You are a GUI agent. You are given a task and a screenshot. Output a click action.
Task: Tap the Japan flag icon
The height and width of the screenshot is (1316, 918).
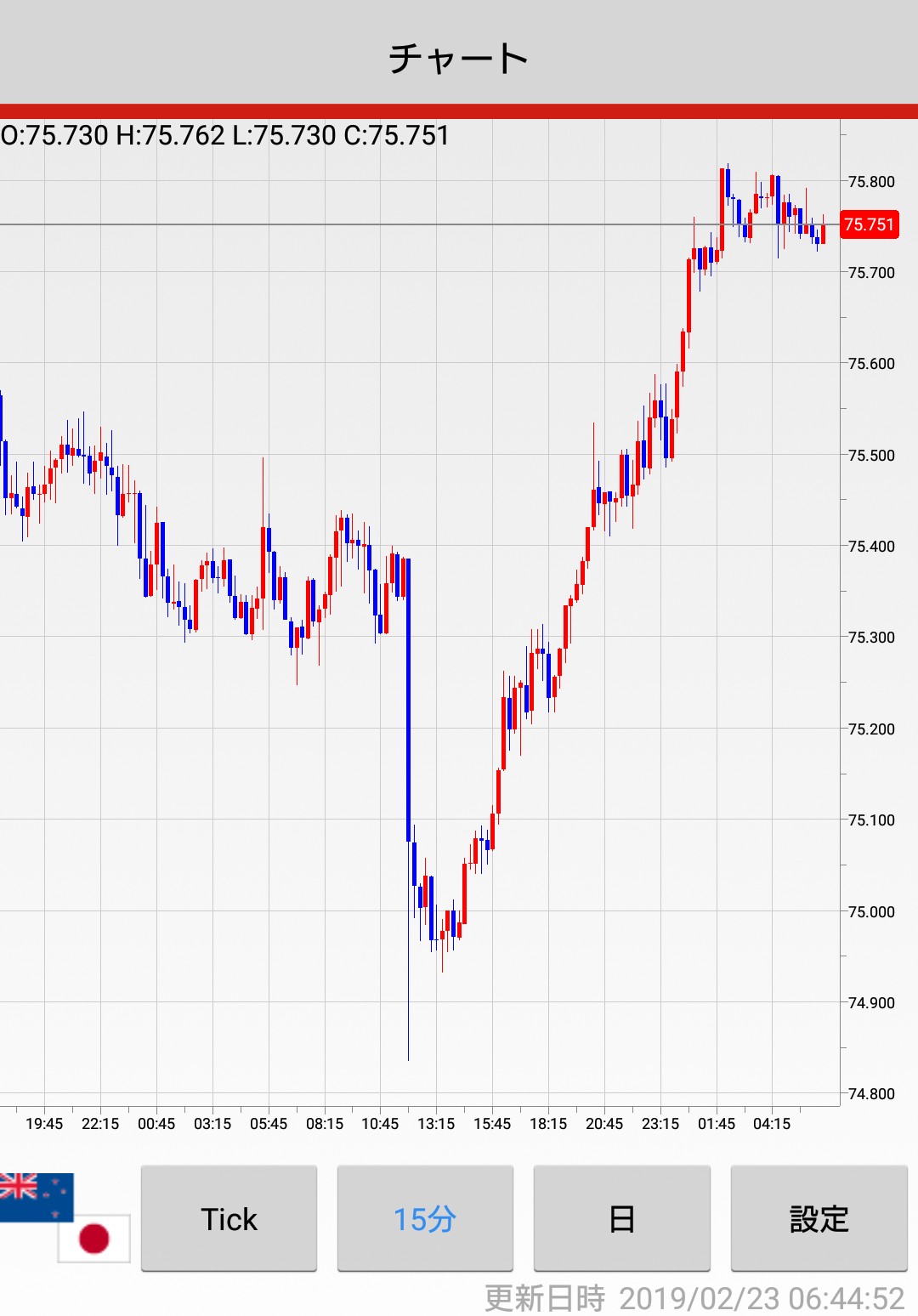(93, 1238)
